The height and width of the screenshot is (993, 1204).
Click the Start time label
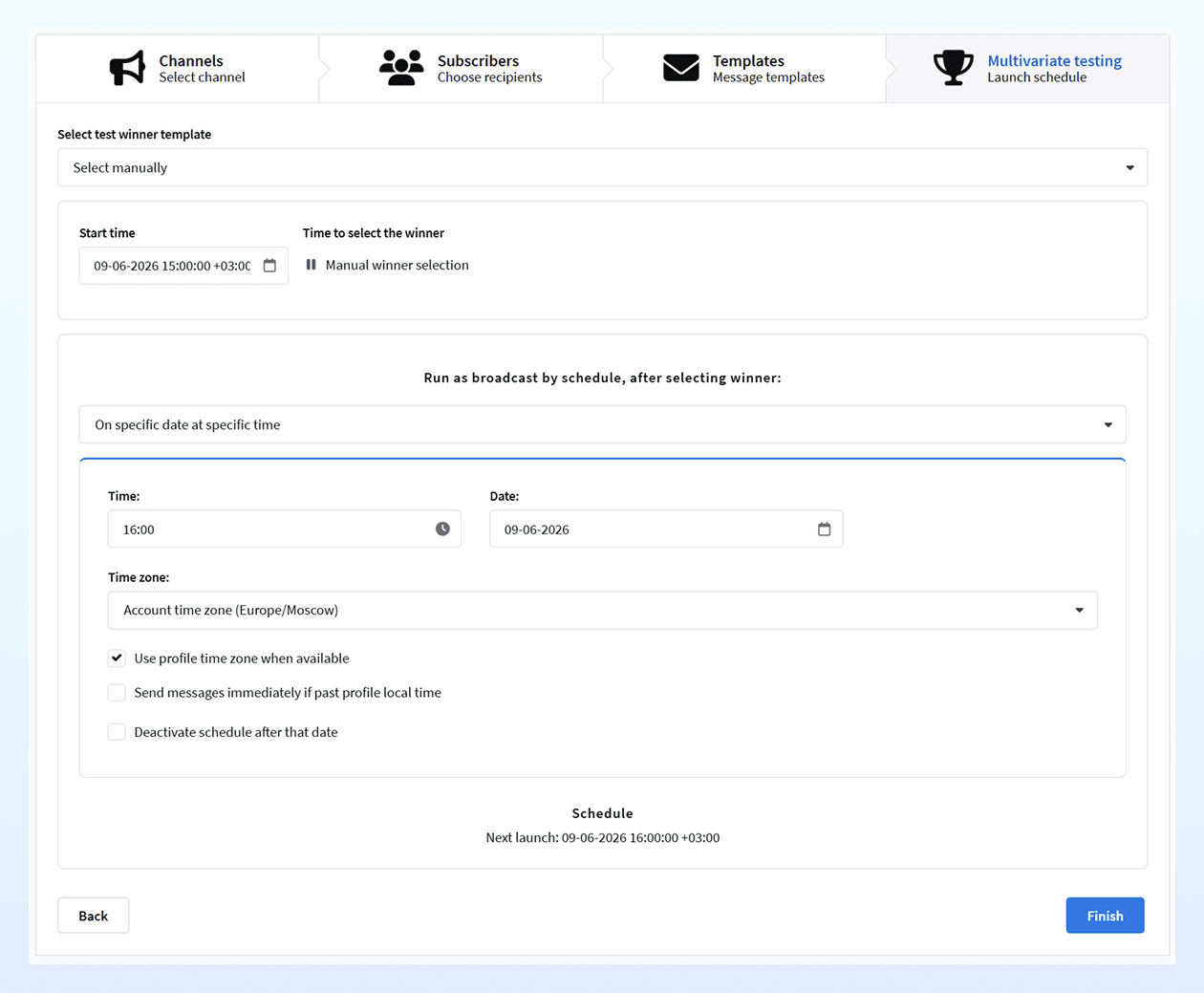pyautogui.click(x=107, y=232)
